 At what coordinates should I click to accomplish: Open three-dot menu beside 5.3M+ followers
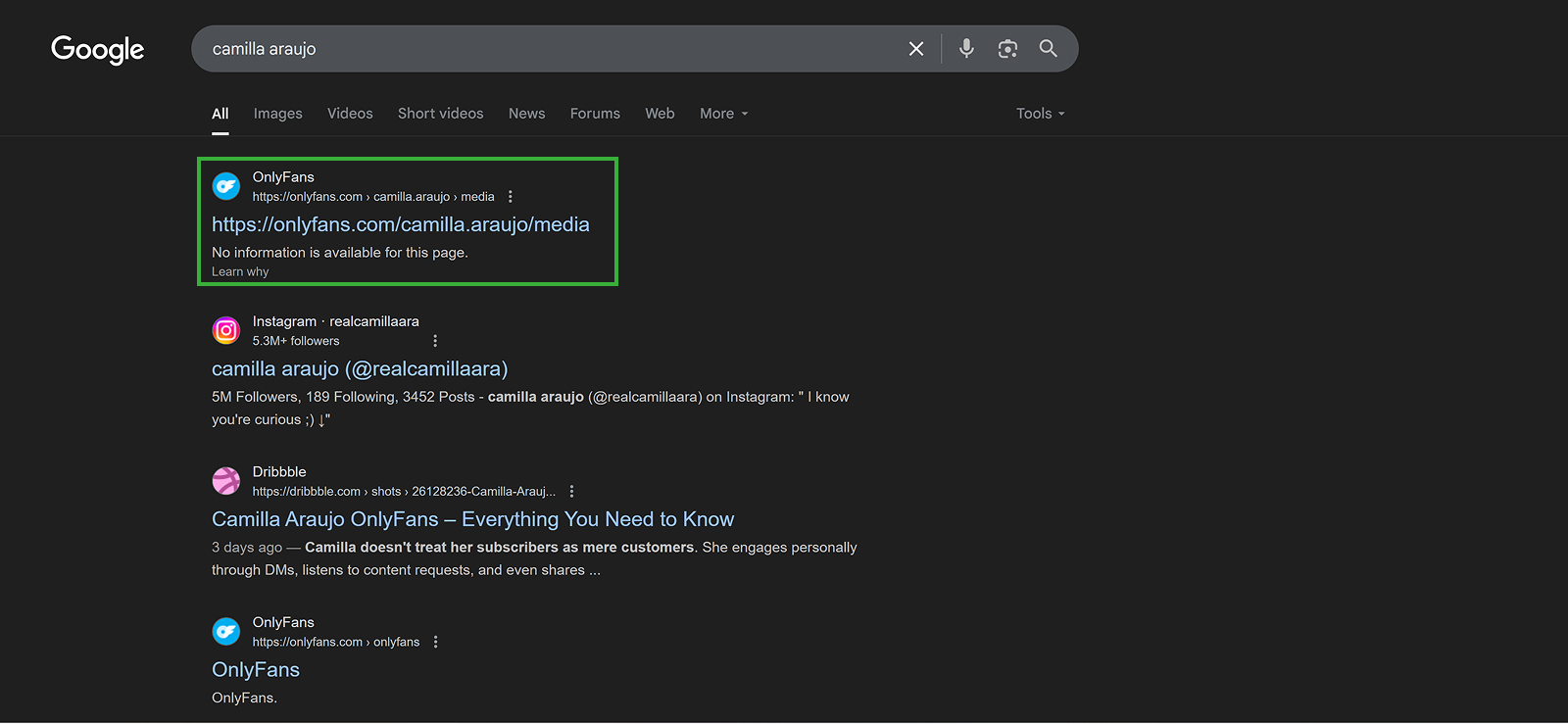click(435, 341)
